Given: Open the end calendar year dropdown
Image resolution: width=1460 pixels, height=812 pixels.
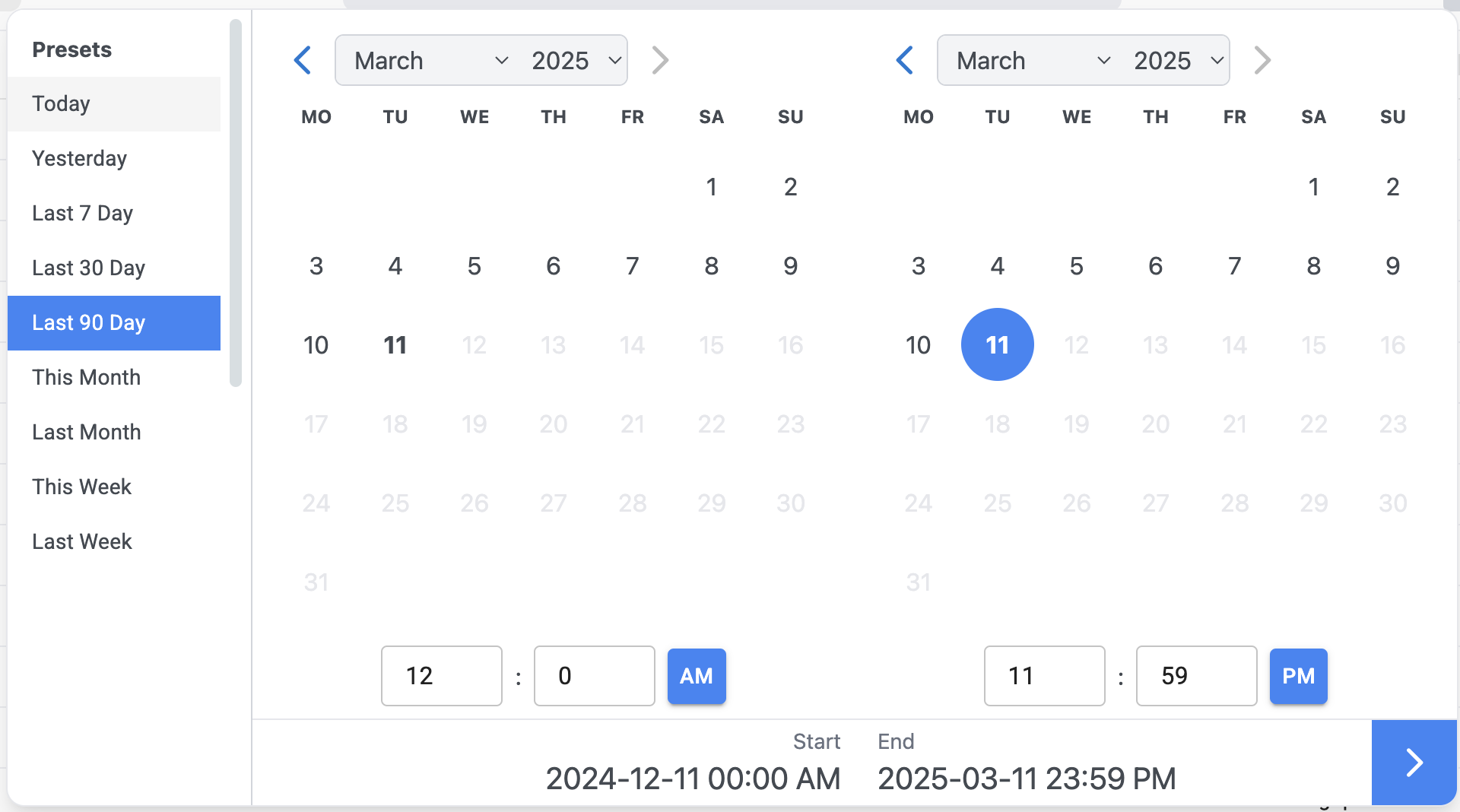Looking at the screenshot, I should (1179, 60).
